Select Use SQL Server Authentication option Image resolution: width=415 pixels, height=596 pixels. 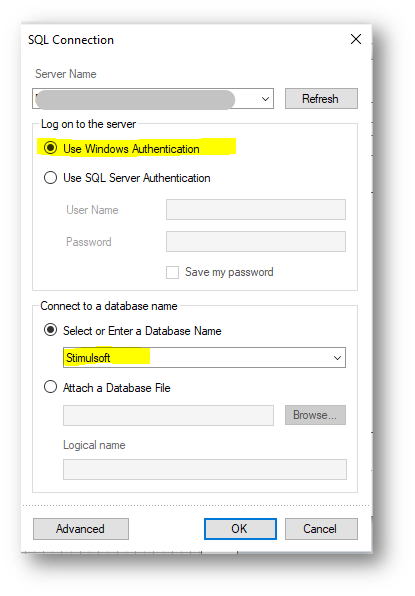click(50, 178)
